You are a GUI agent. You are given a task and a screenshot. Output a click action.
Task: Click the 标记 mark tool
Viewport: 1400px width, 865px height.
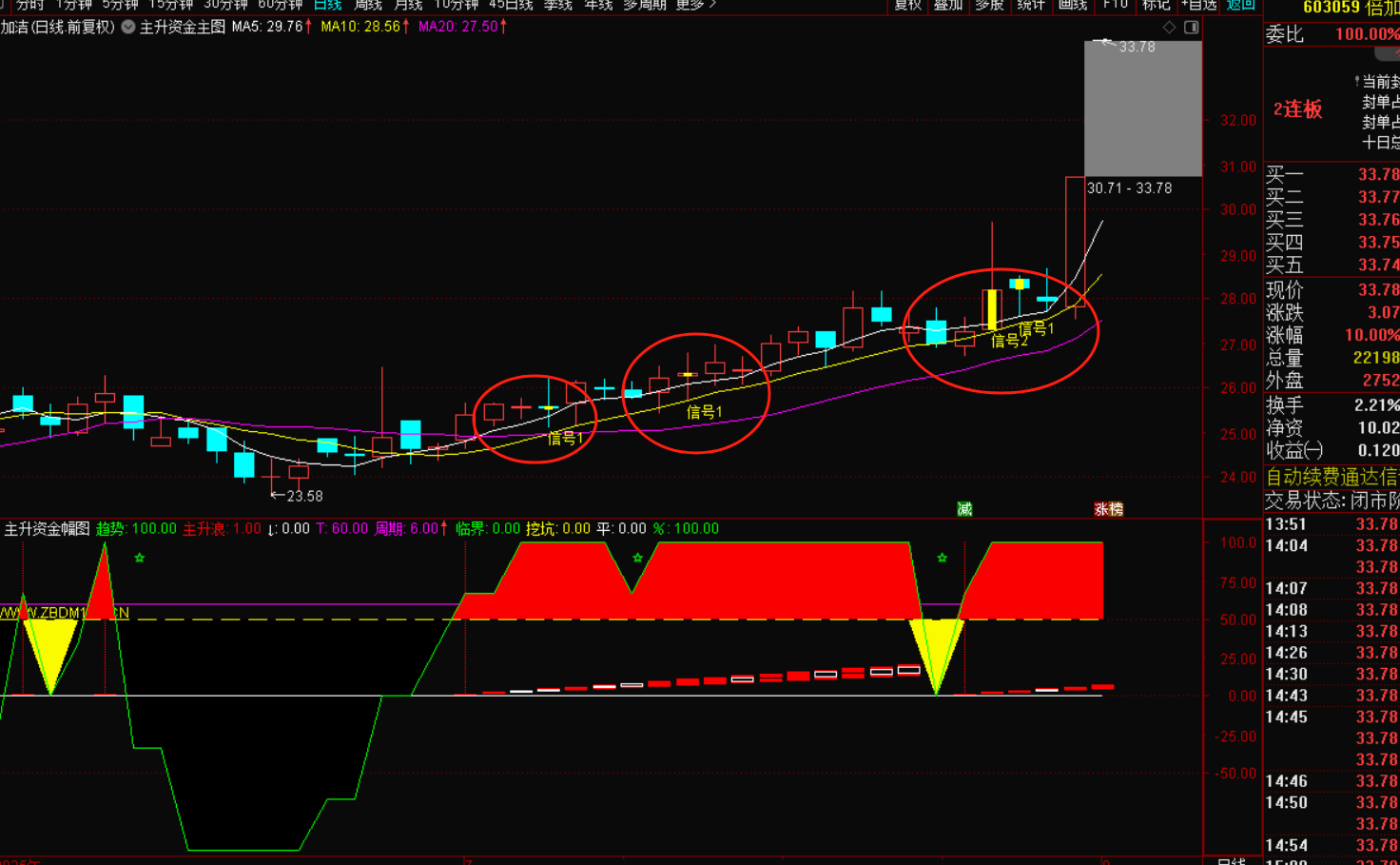1156,5
